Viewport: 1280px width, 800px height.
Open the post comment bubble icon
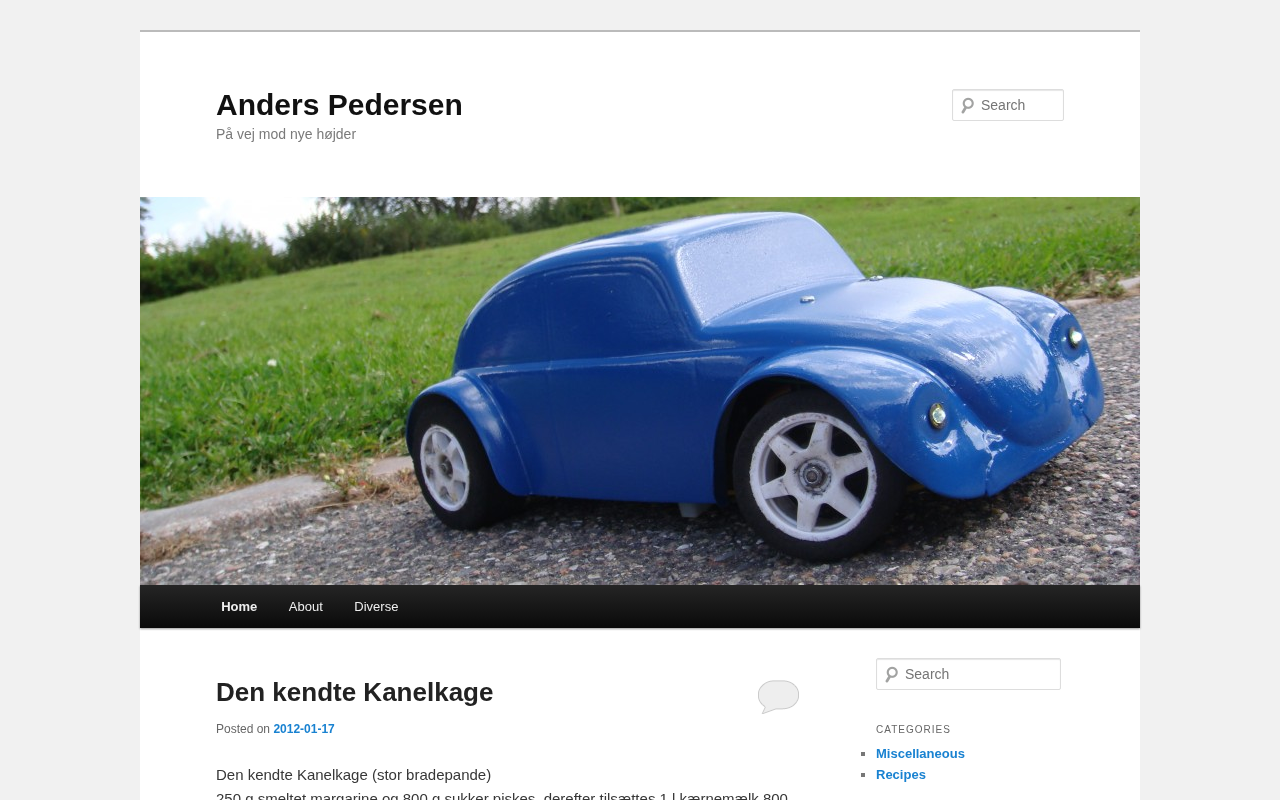pyautogui.click(x=778, y=696)
